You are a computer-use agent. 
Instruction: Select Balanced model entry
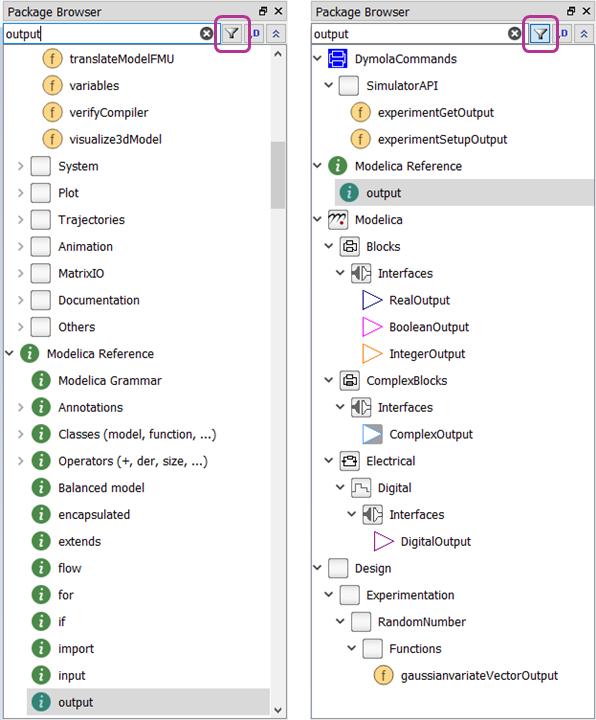tap(101, 488)
